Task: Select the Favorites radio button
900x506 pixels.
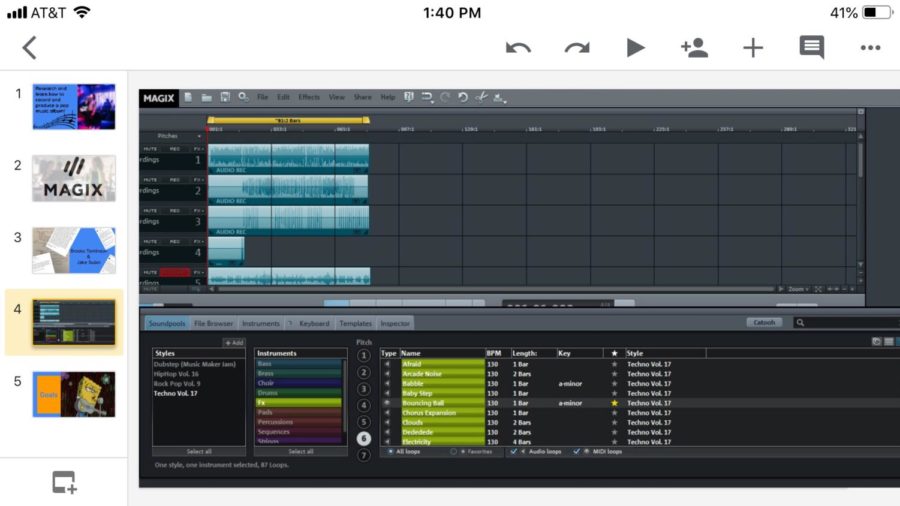Action: (x=453, y=451)
